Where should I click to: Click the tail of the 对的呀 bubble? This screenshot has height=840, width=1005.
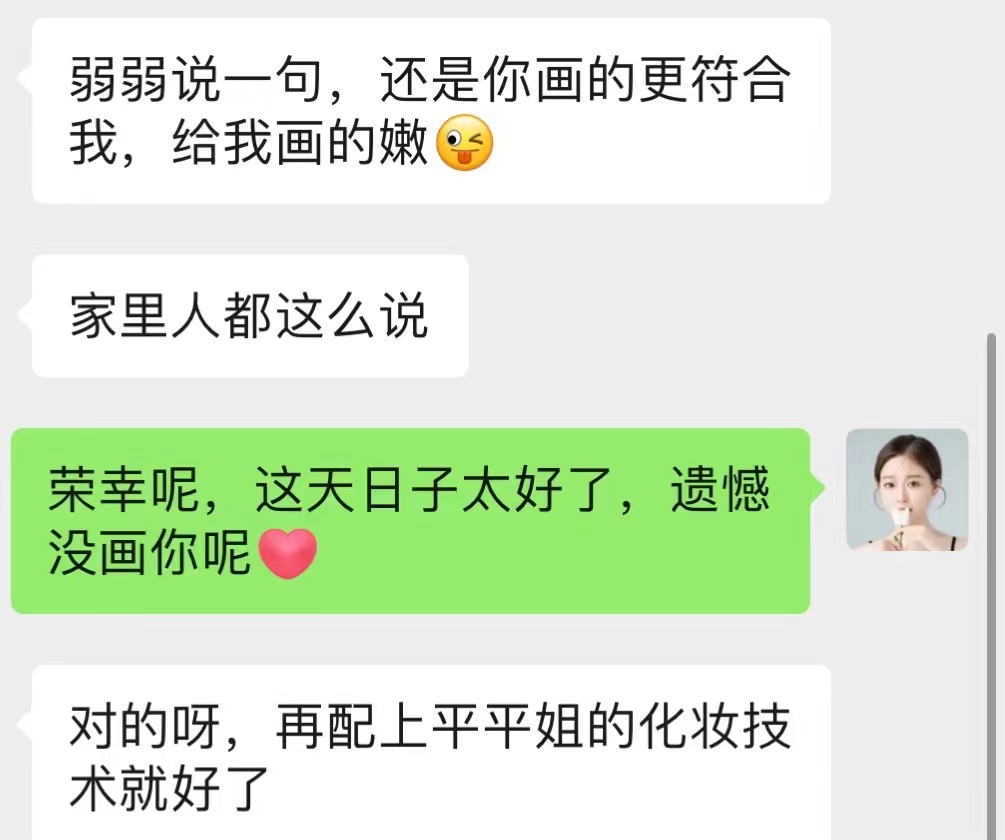pyautogui.click(x=25, y=725)
